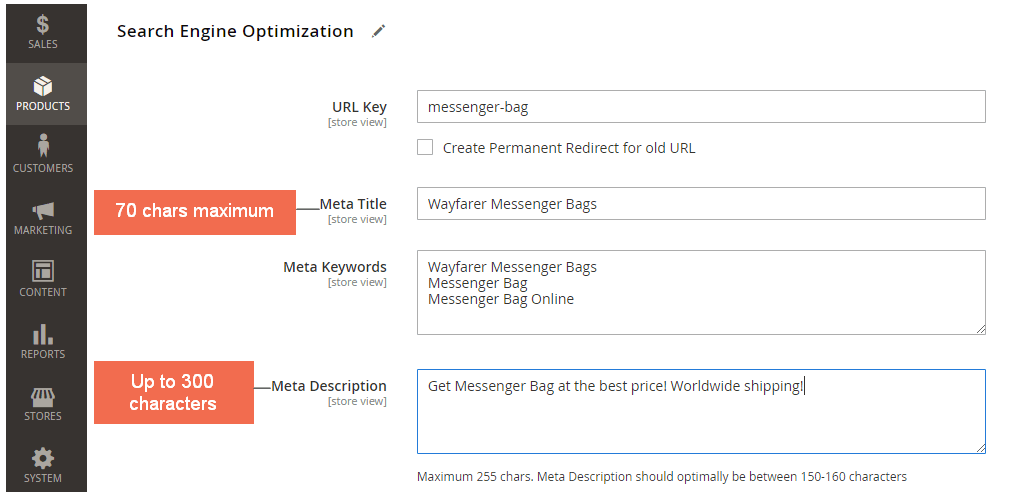Click the Marketing megaphone icon
This screenshot has width=1030, height=499.
click(43, 210)
